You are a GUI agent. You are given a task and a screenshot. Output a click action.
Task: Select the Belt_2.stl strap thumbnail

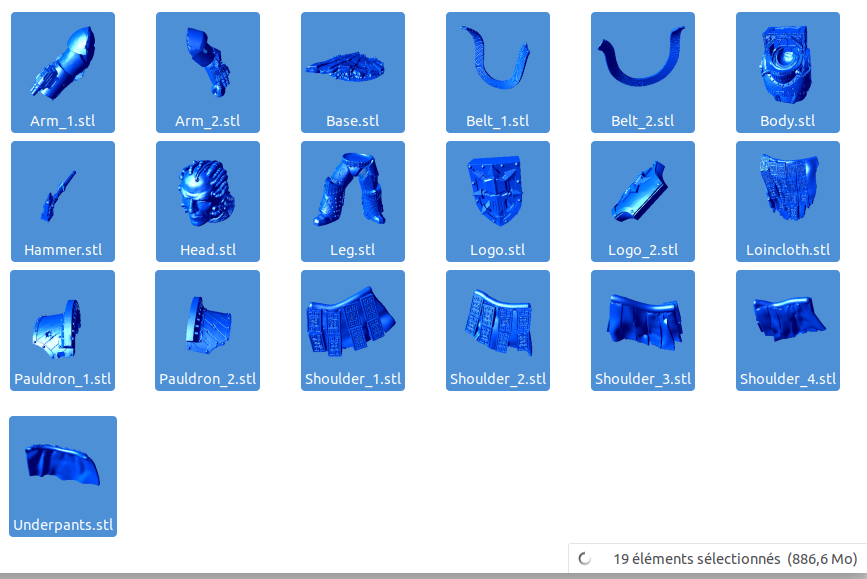[641, 58]
